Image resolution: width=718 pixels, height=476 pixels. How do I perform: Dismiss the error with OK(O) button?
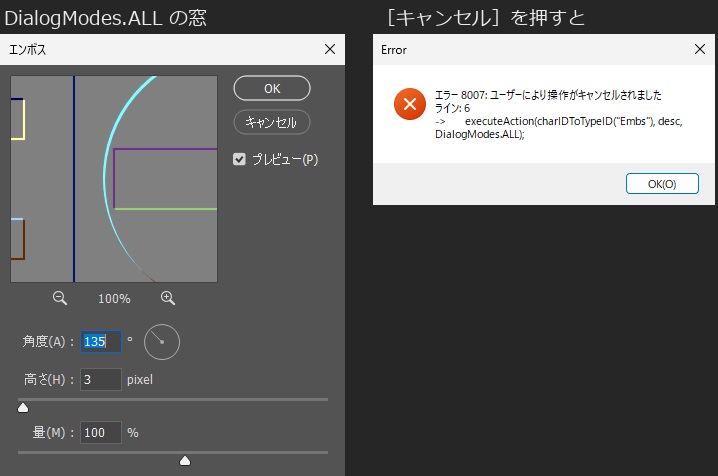pos(662,184)
